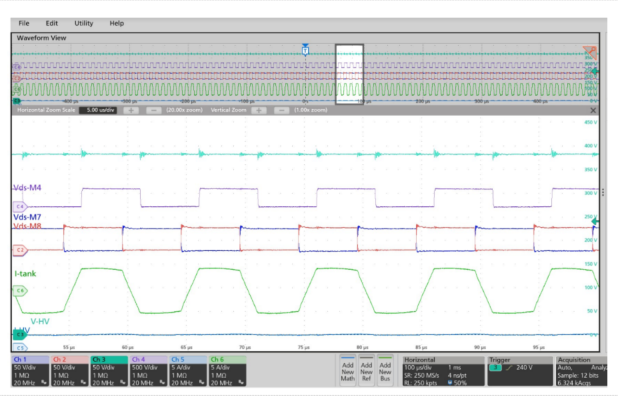Image resolution: width=618 pixels, height=399 pixels.
Task: Click the trigger rising-edge slope icon
Action: point(509,368)
